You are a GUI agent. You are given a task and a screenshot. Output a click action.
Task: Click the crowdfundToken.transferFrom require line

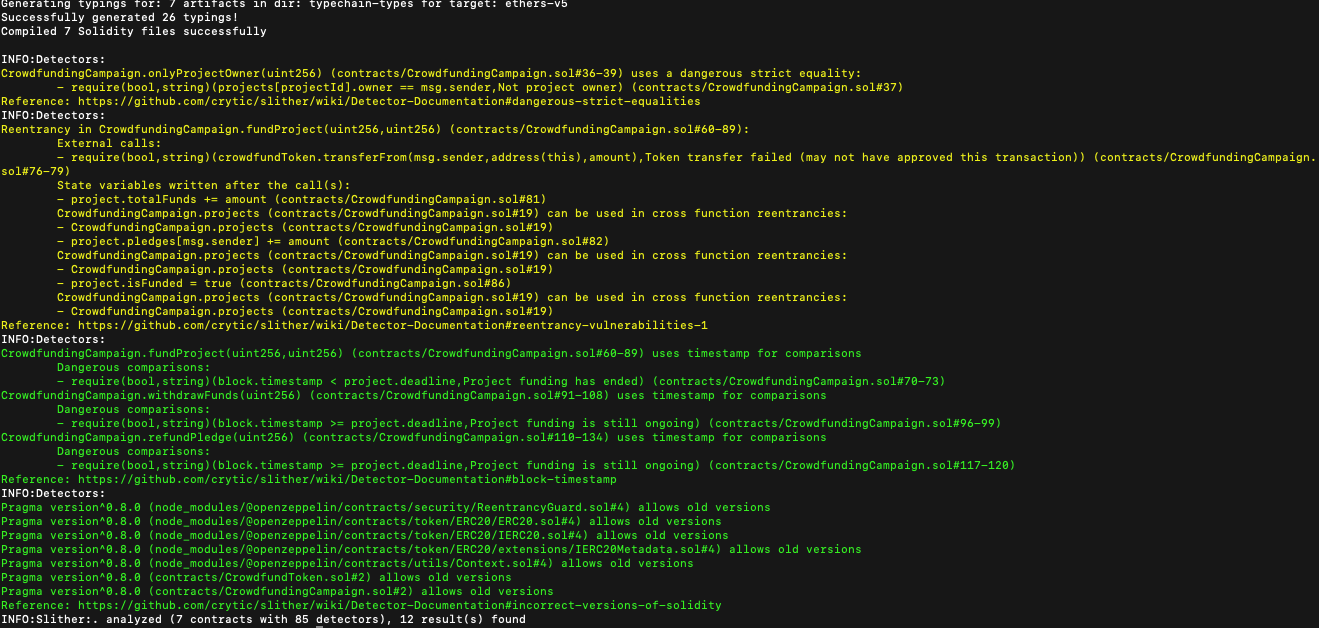(687, 157)
